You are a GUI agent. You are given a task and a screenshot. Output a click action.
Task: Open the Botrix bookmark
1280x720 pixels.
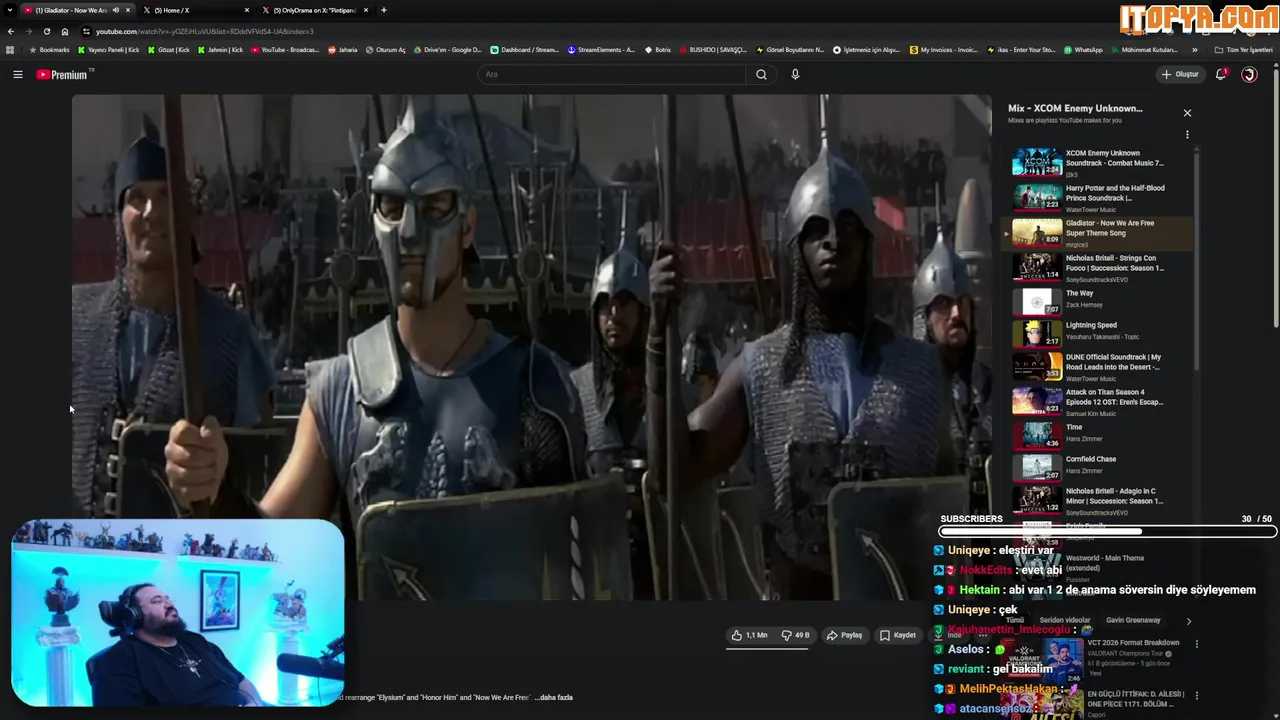tap(657, 50)
